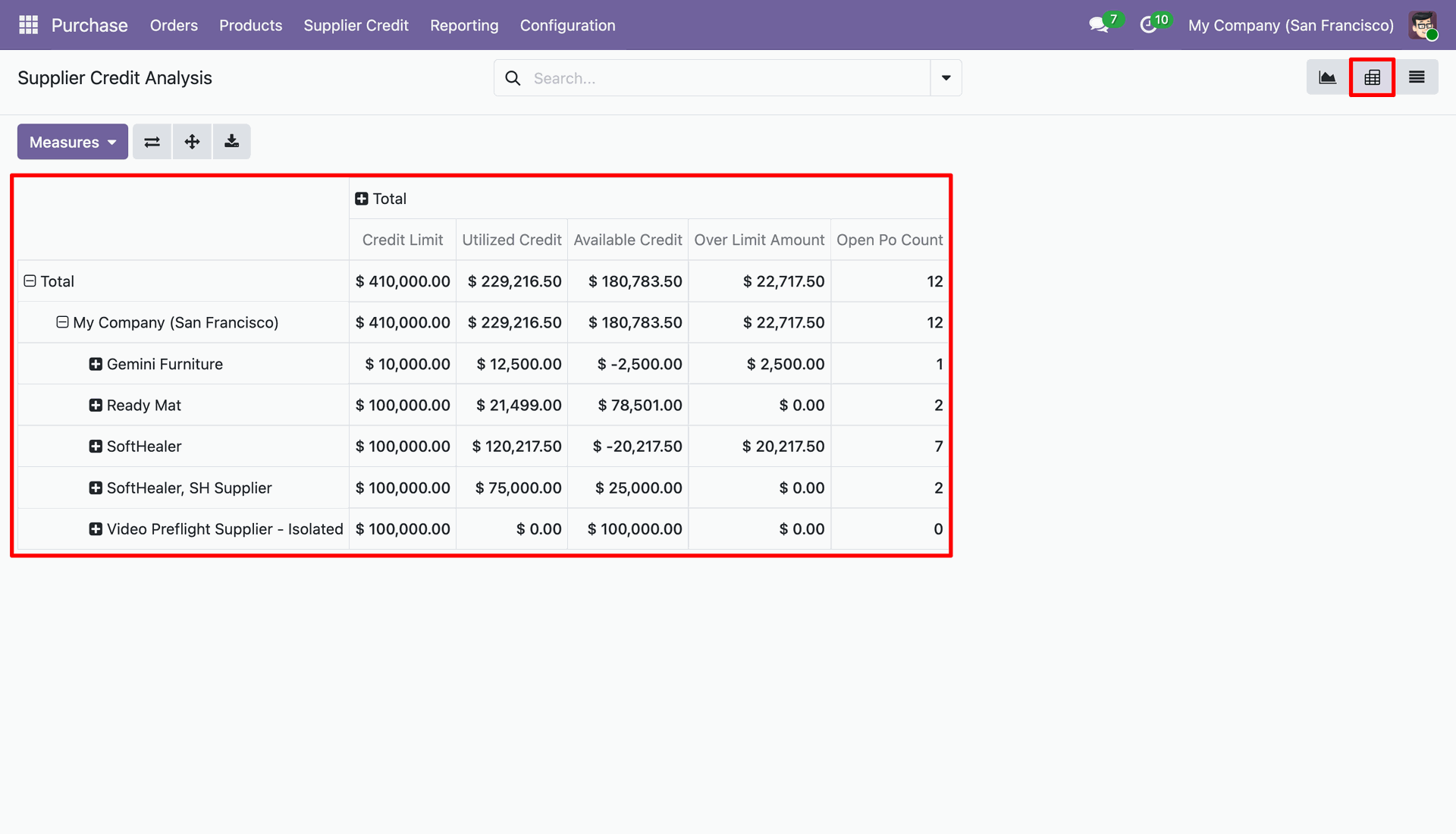Switch to graph view
Viewport: 1456px width, 834px height.
[1327, 77]
